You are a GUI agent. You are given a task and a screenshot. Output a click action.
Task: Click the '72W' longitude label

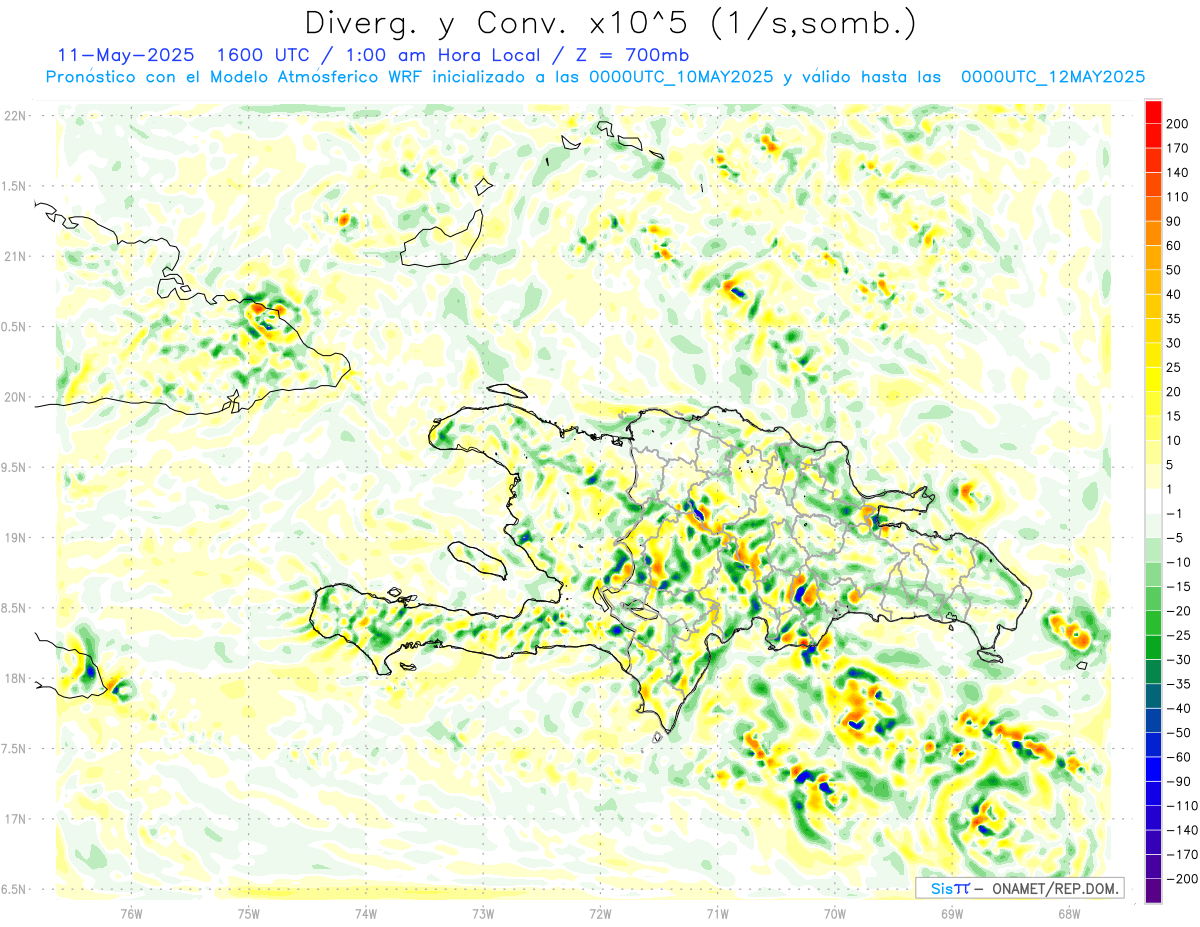coord(600,914)
